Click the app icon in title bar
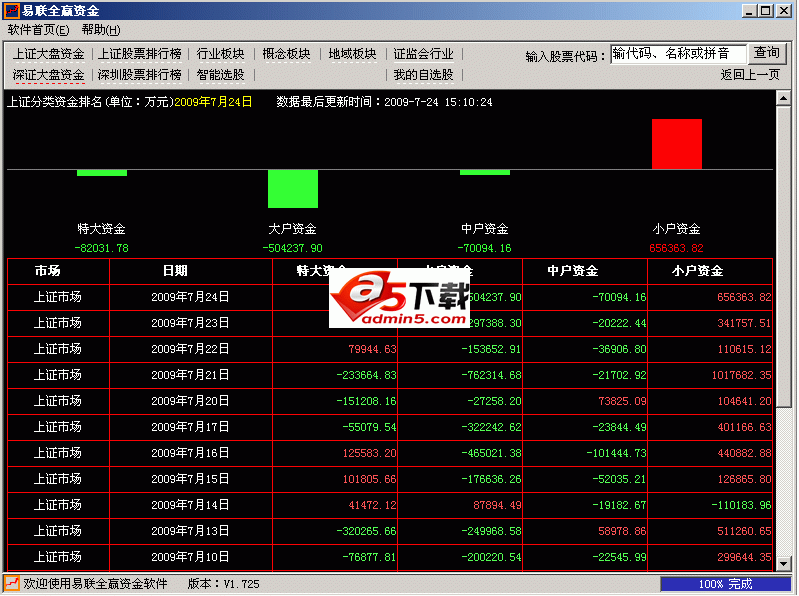The height and width of the screenshot is (596, 799). point(12,10)
